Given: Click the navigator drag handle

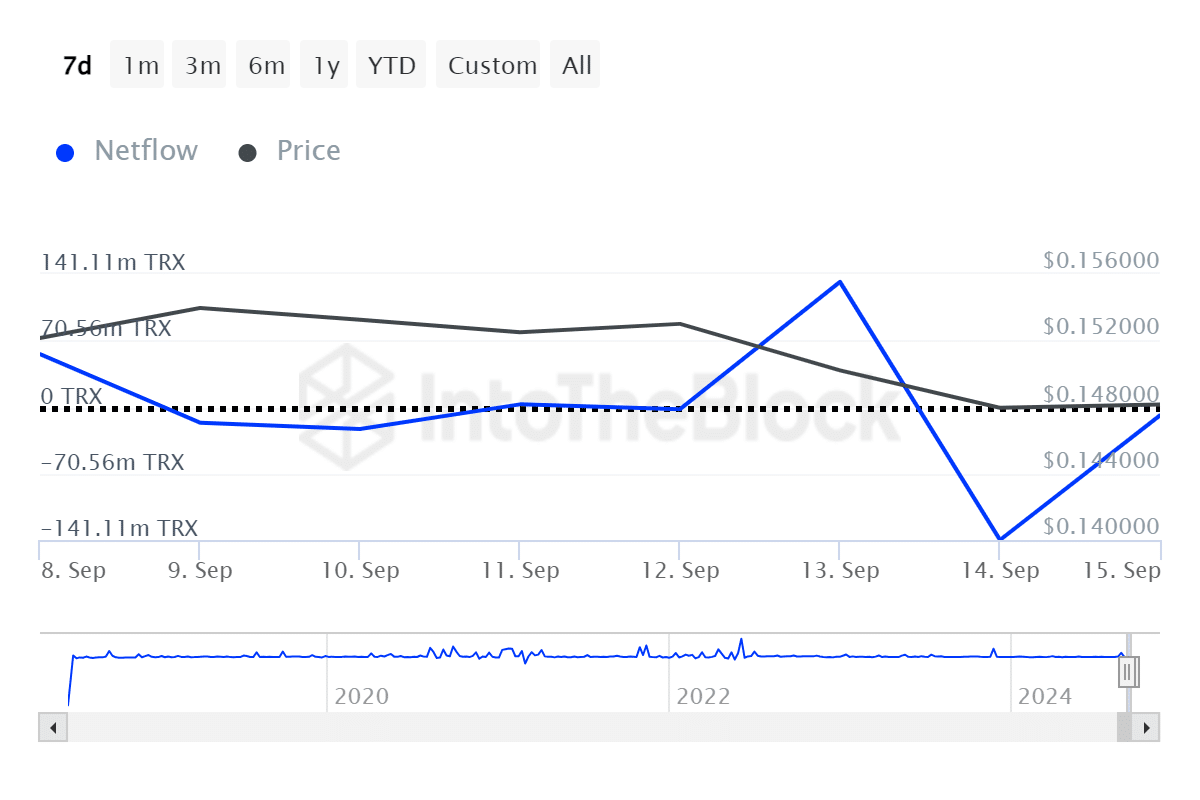Looking at the screenshot, I should [x=1127, y=671].
